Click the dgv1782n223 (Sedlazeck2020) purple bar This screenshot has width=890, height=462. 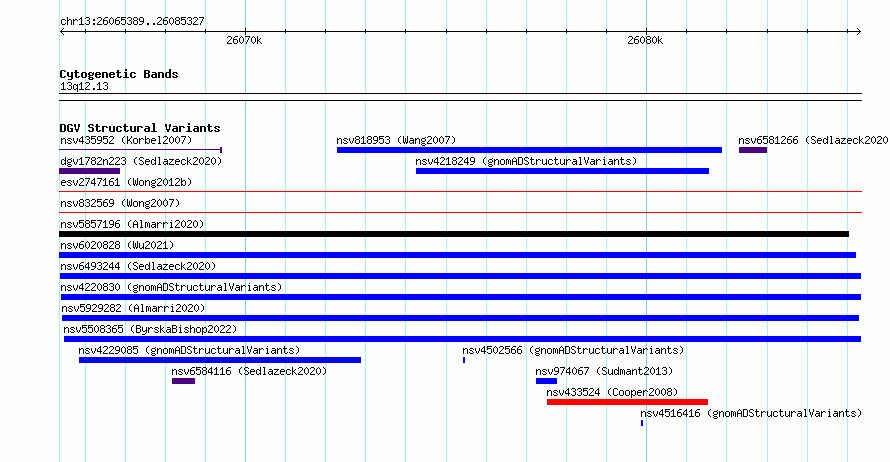click(x=89, y=171)
